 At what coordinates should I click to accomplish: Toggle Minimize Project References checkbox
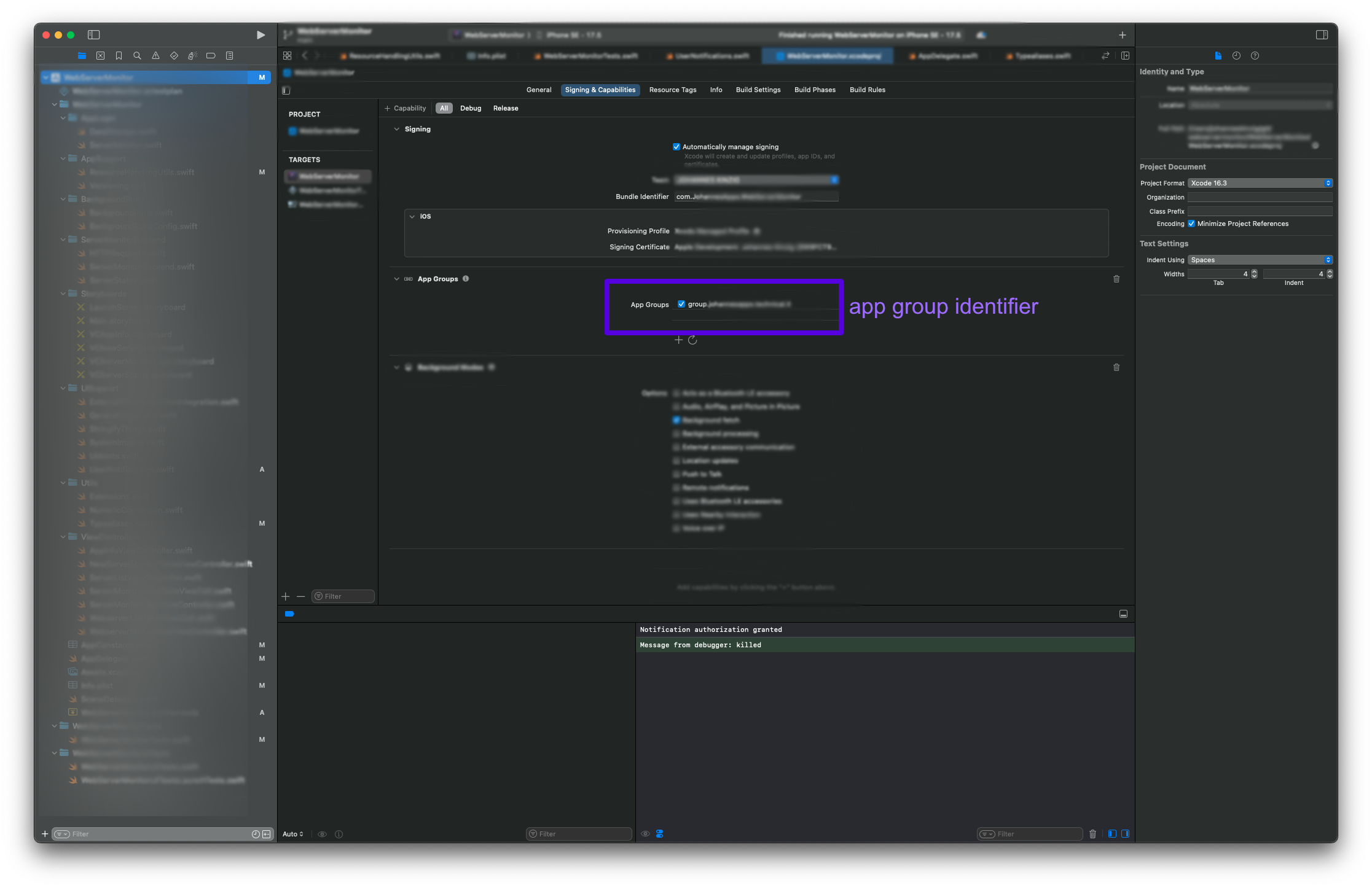(x=1191, y=224)
